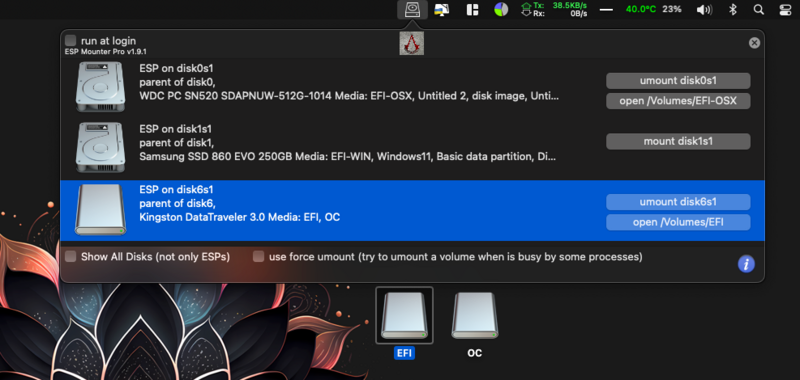800x380 pixels.
Task: Click the disk6s1 external drive icon
Action: (x=100, y=210)
